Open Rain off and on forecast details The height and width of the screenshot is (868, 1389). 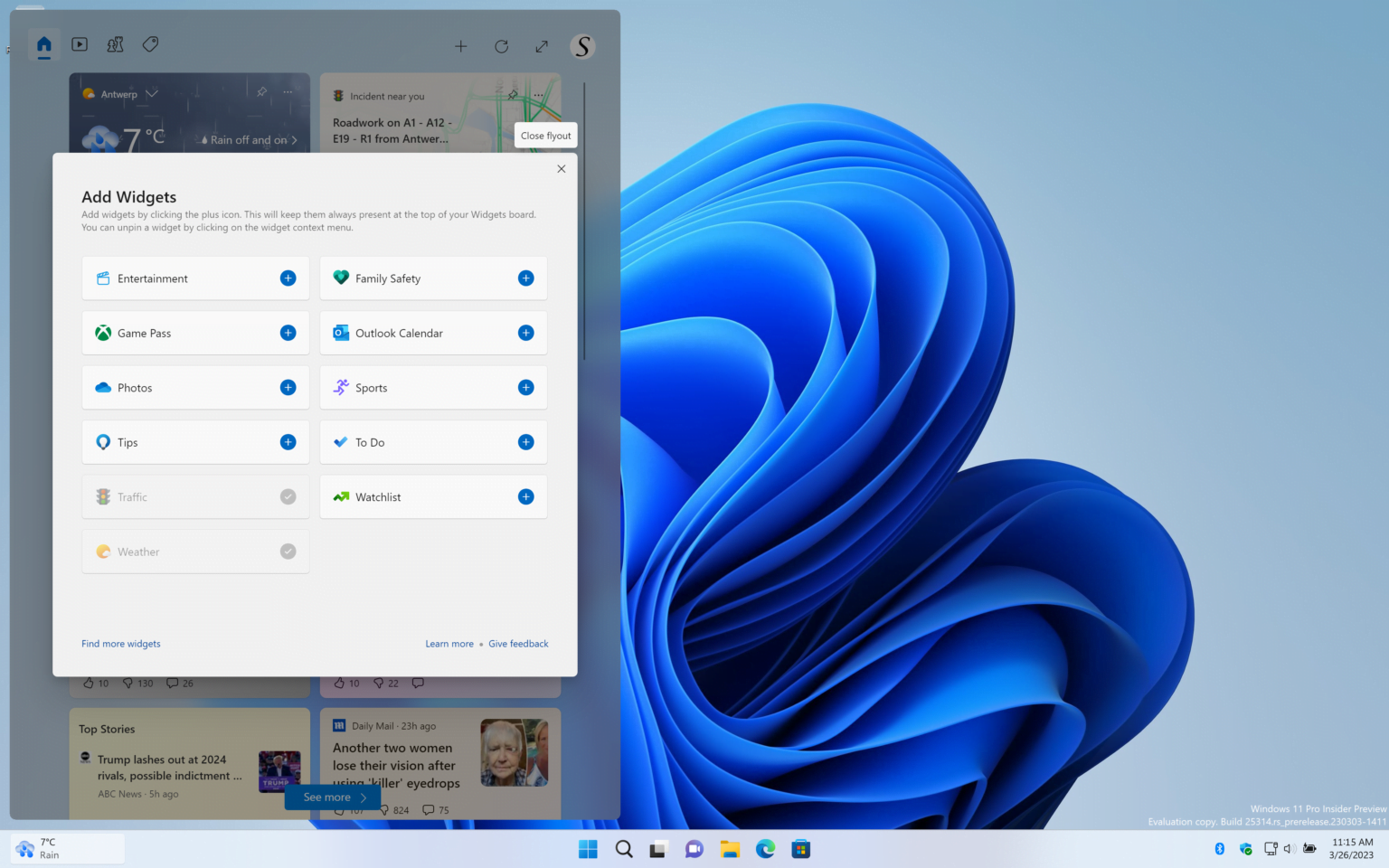(x=249, y=140)
